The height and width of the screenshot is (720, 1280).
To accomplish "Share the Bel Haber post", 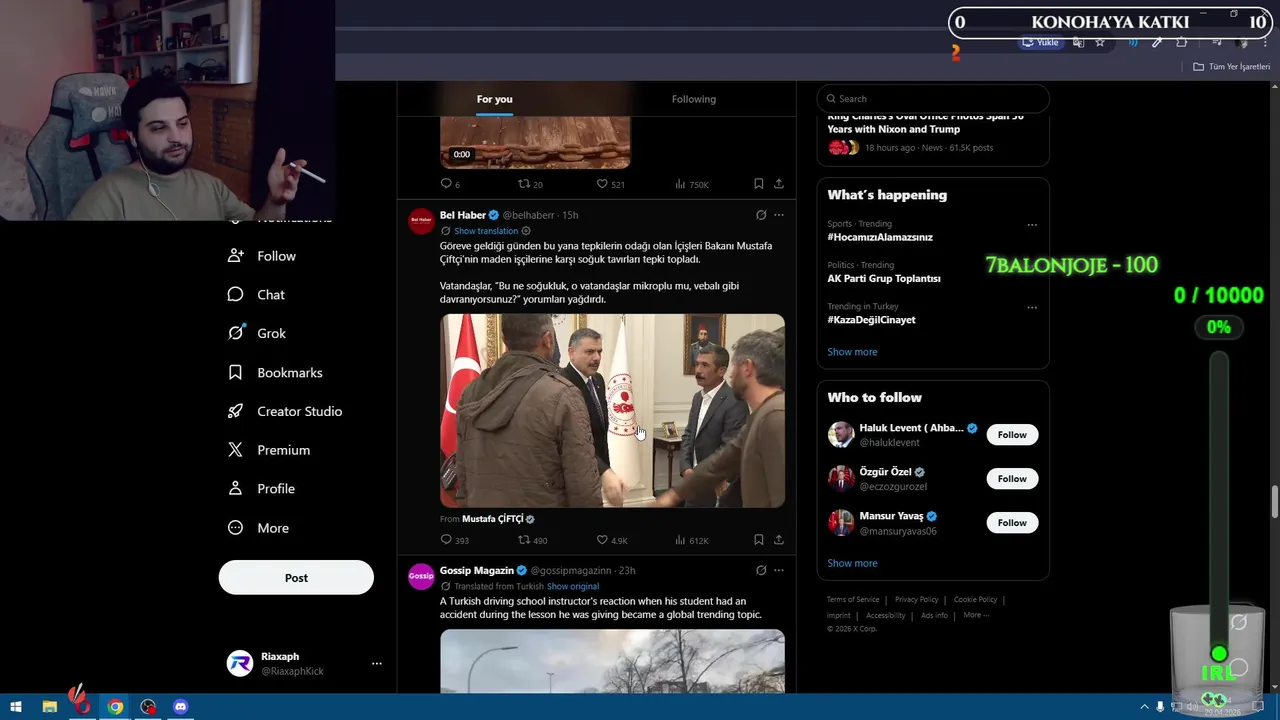I will click(778, 540).
